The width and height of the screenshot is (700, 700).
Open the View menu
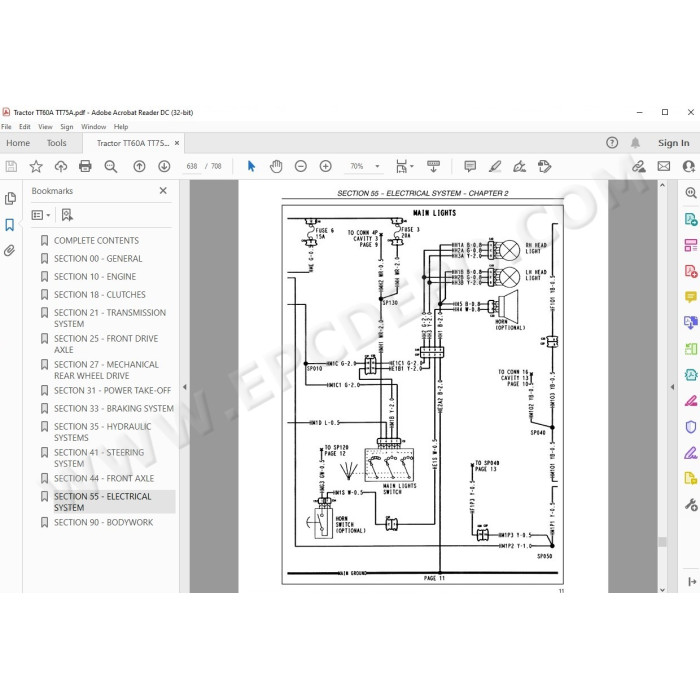click(45, 127)
